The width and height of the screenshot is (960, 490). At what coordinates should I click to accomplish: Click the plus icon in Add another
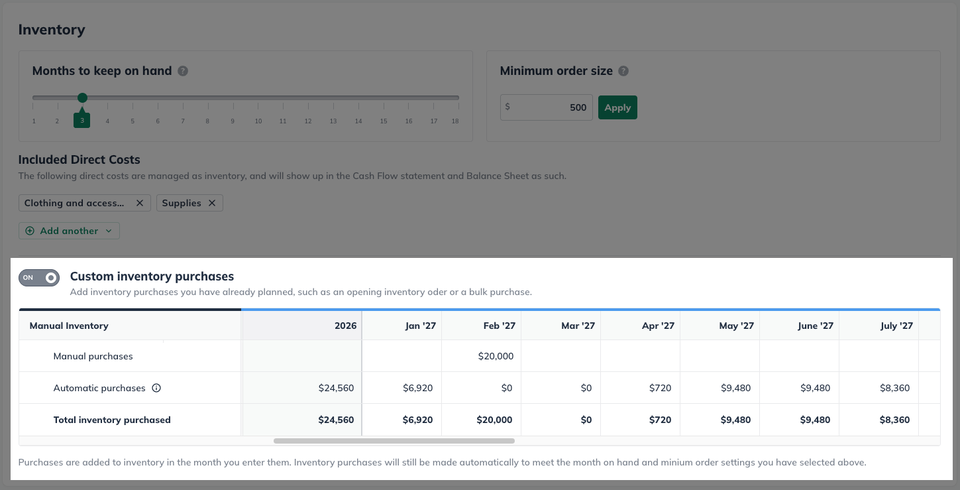(x=30, y=231)
